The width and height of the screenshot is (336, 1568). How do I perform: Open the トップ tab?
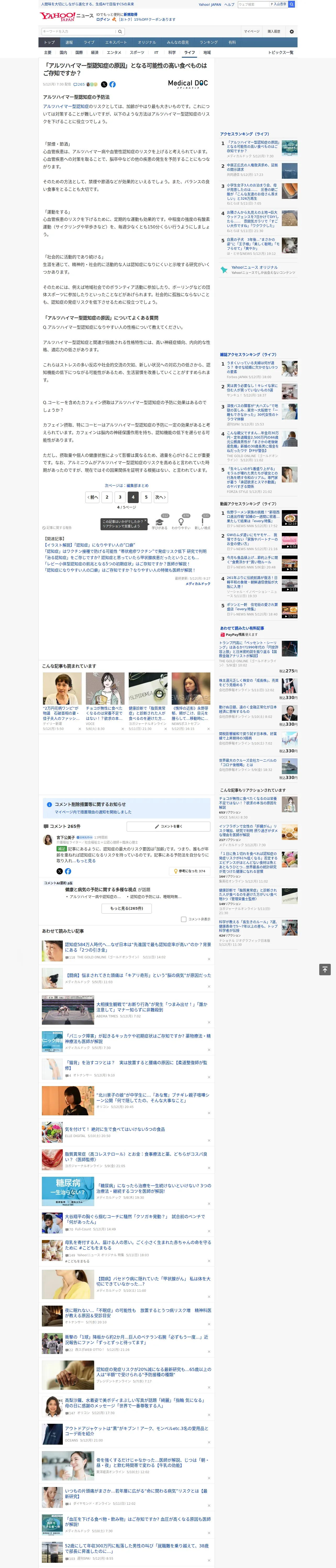[49, 42]
